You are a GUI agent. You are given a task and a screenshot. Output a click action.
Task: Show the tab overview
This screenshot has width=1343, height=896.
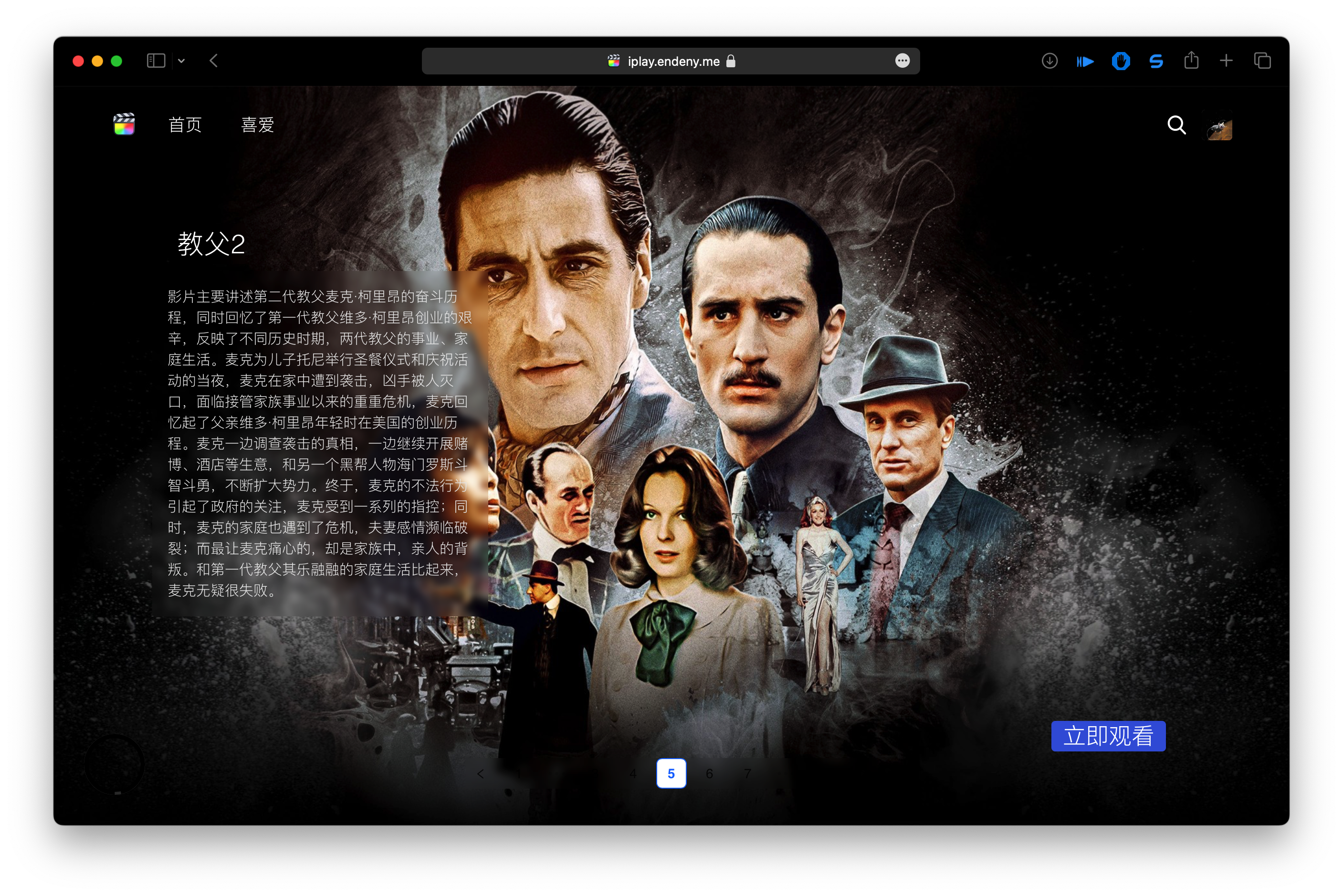point(1262,61)
